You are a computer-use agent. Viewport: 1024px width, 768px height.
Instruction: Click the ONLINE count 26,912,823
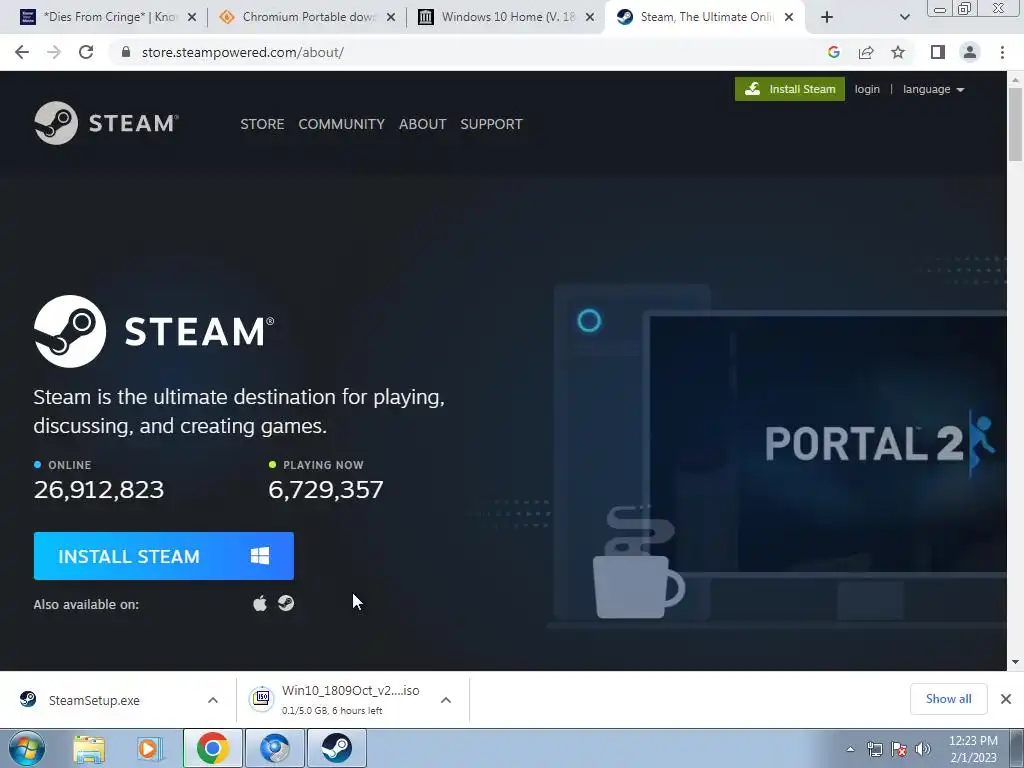tap(99, 489)
